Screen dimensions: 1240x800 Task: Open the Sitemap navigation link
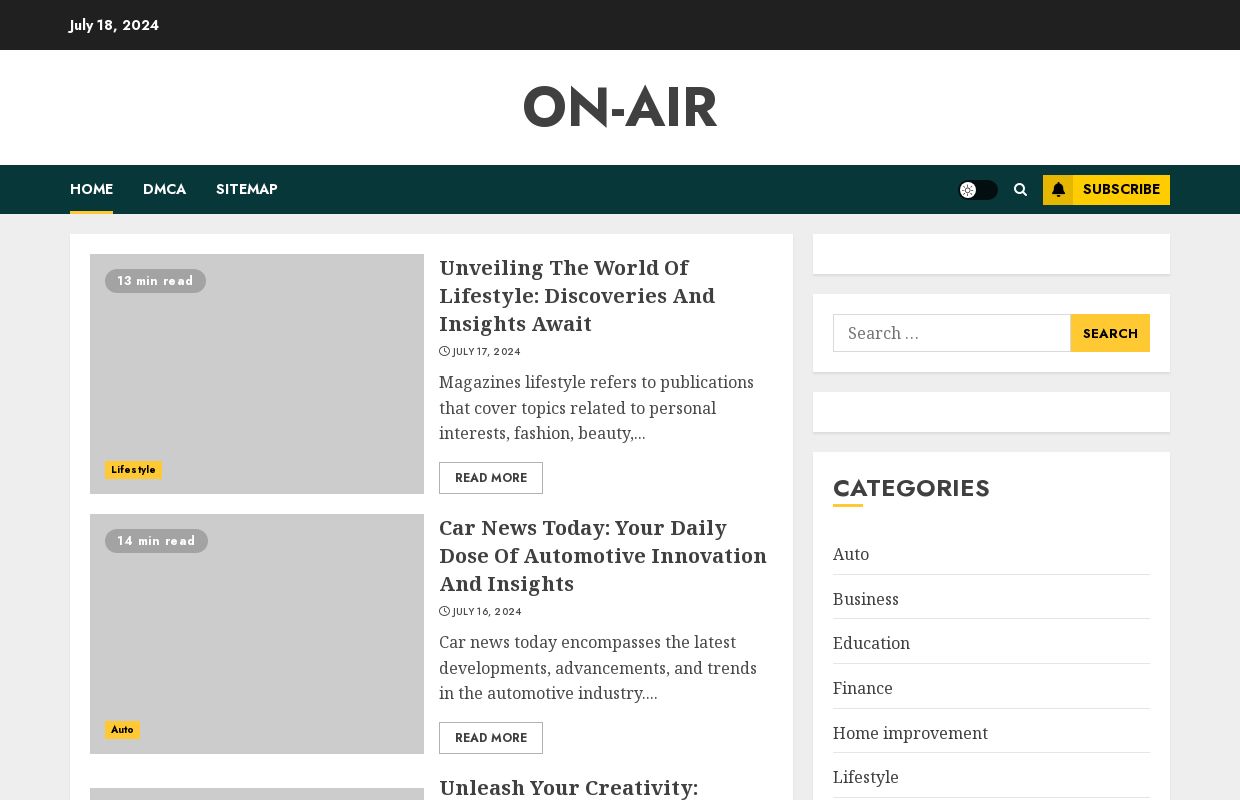(x=246, y=189)
